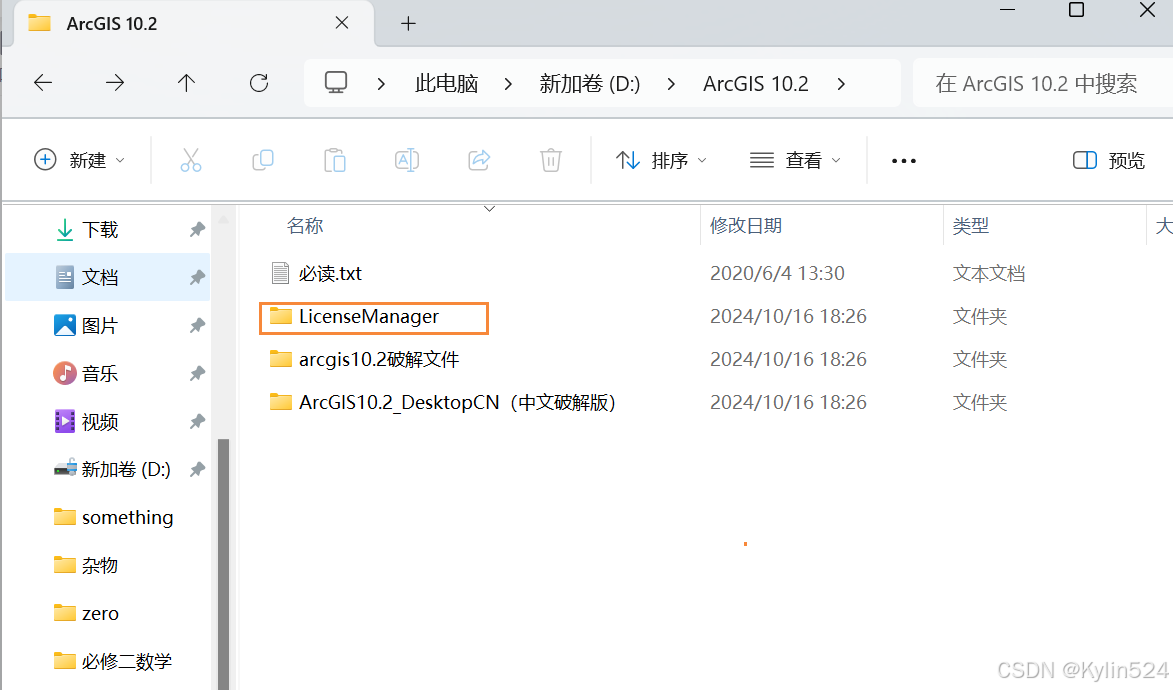Viewport: 1173px width, 690px height.
Task: Click the 必读.txt text file icon
Action: [281, 273]
